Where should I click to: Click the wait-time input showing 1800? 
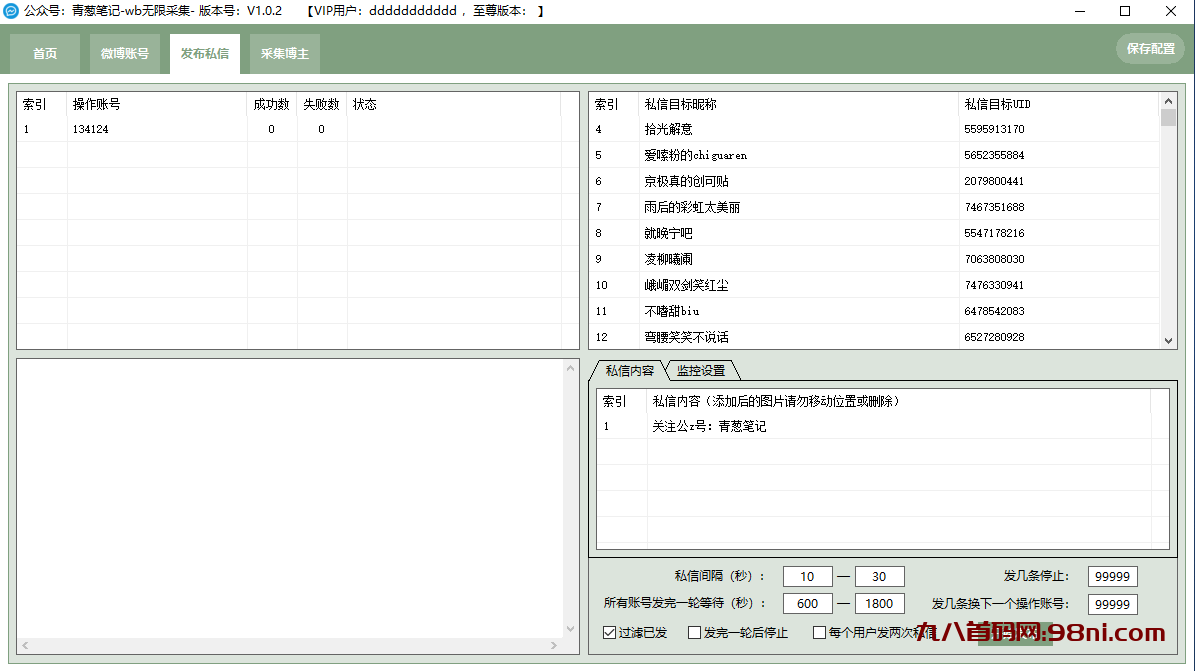pyautogui.click(x=879, y=603)
